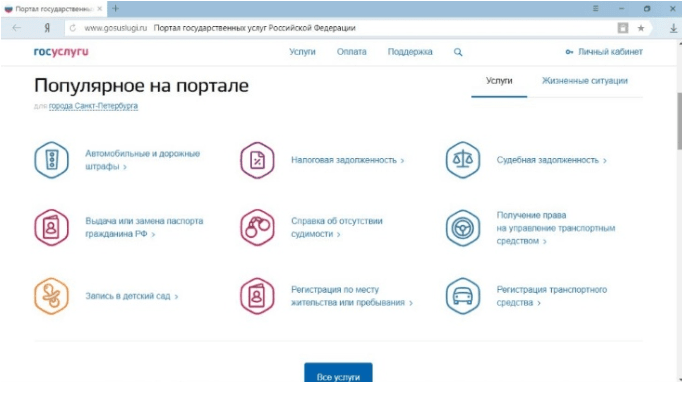
Task: Open Личный кабинет link
Action: click(610, 52)
